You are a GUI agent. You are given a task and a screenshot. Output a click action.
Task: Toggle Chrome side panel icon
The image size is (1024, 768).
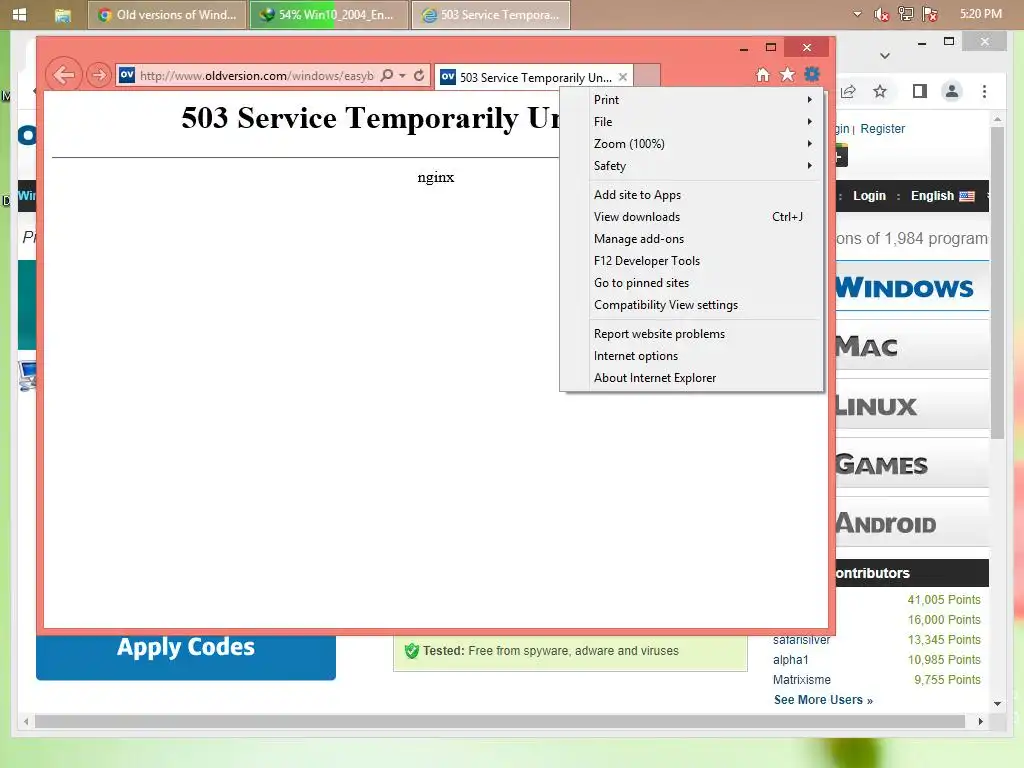click(920, 91)
